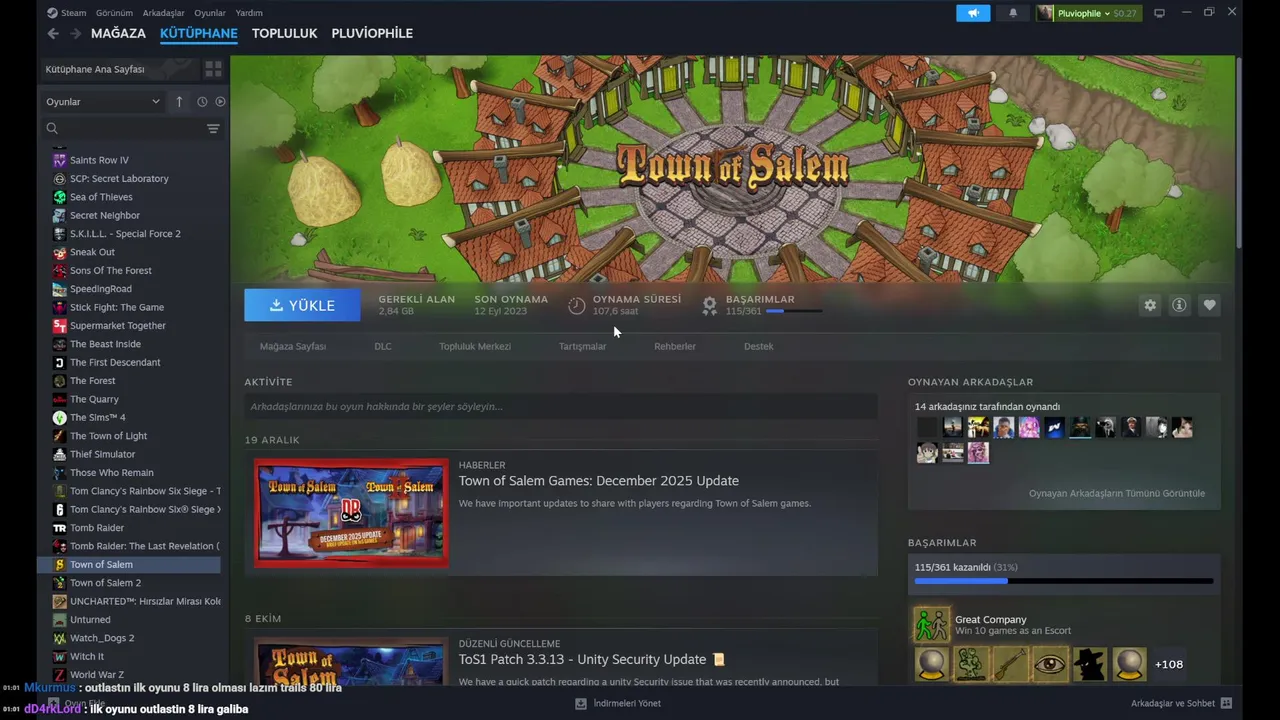Screen dimensions: 1280x720
Task: Open the Steam menu
Action: click(x=73, y=13)
